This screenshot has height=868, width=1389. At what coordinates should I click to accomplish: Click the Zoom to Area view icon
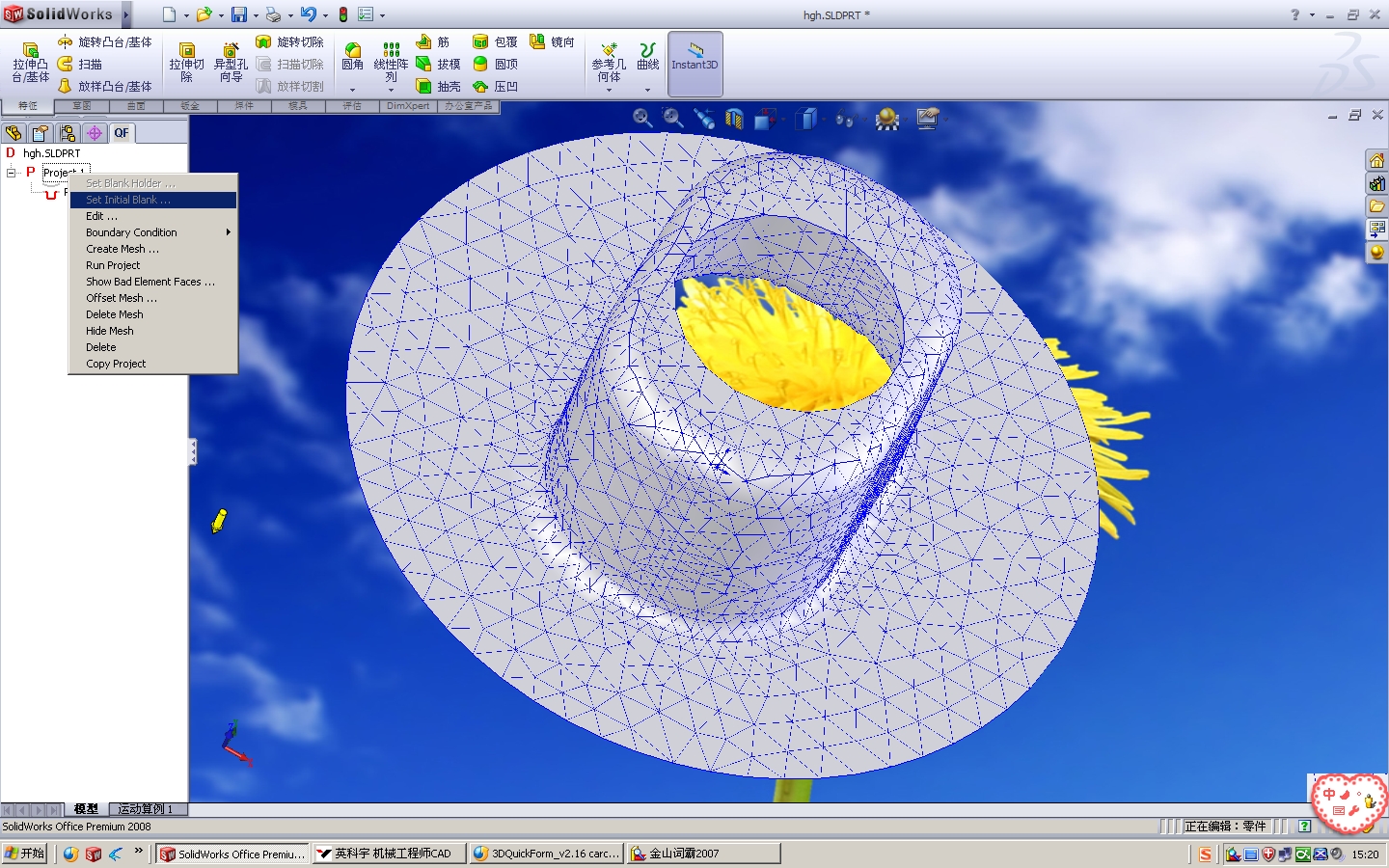[673, 118]
